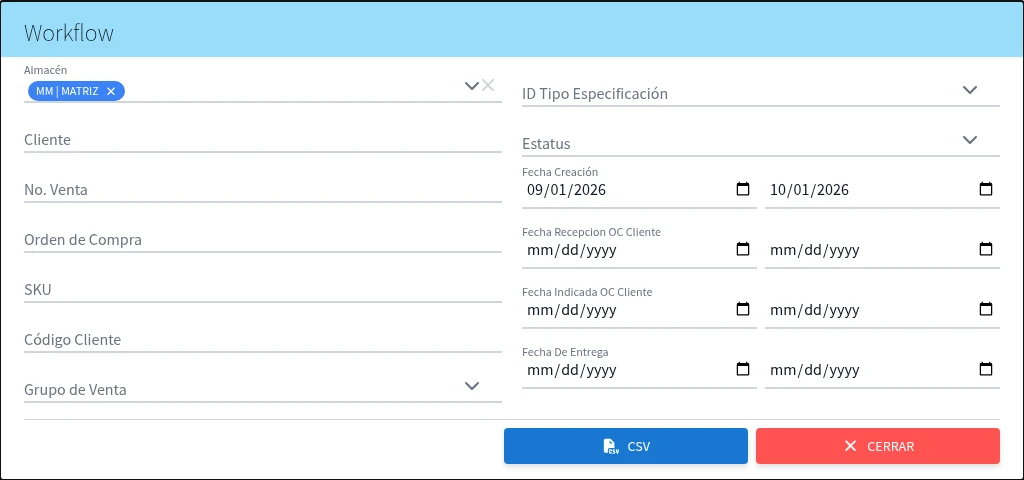Screen dimensions: 1024x480
Task: Open calendar for Fecha Recepcion OC Cliente start
Action: tap(743, 249)
